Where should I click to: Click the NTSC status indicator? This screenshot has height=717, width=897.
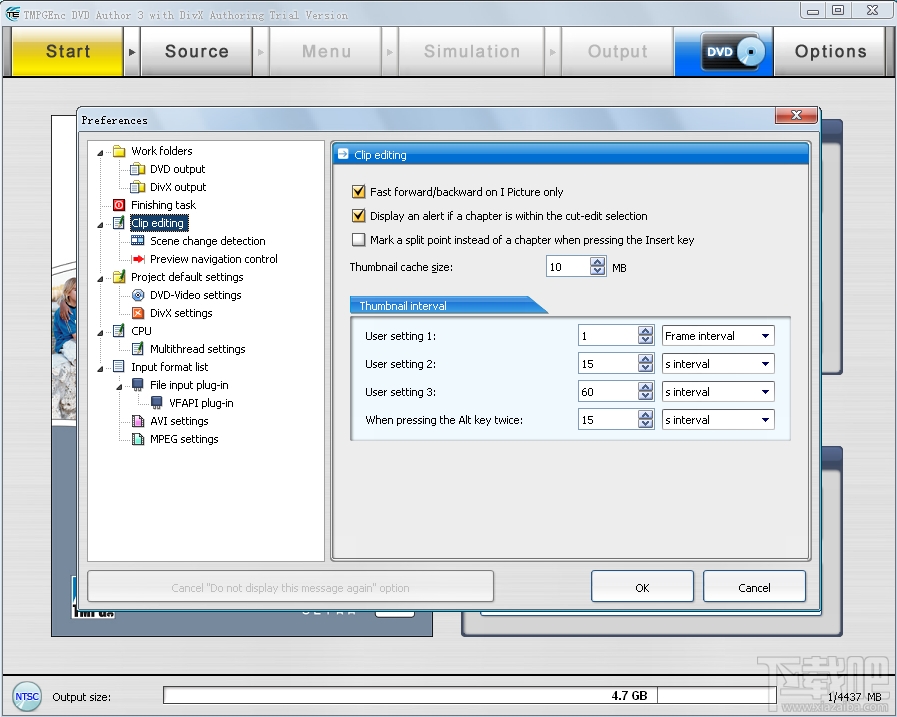[x=27, y=696]
